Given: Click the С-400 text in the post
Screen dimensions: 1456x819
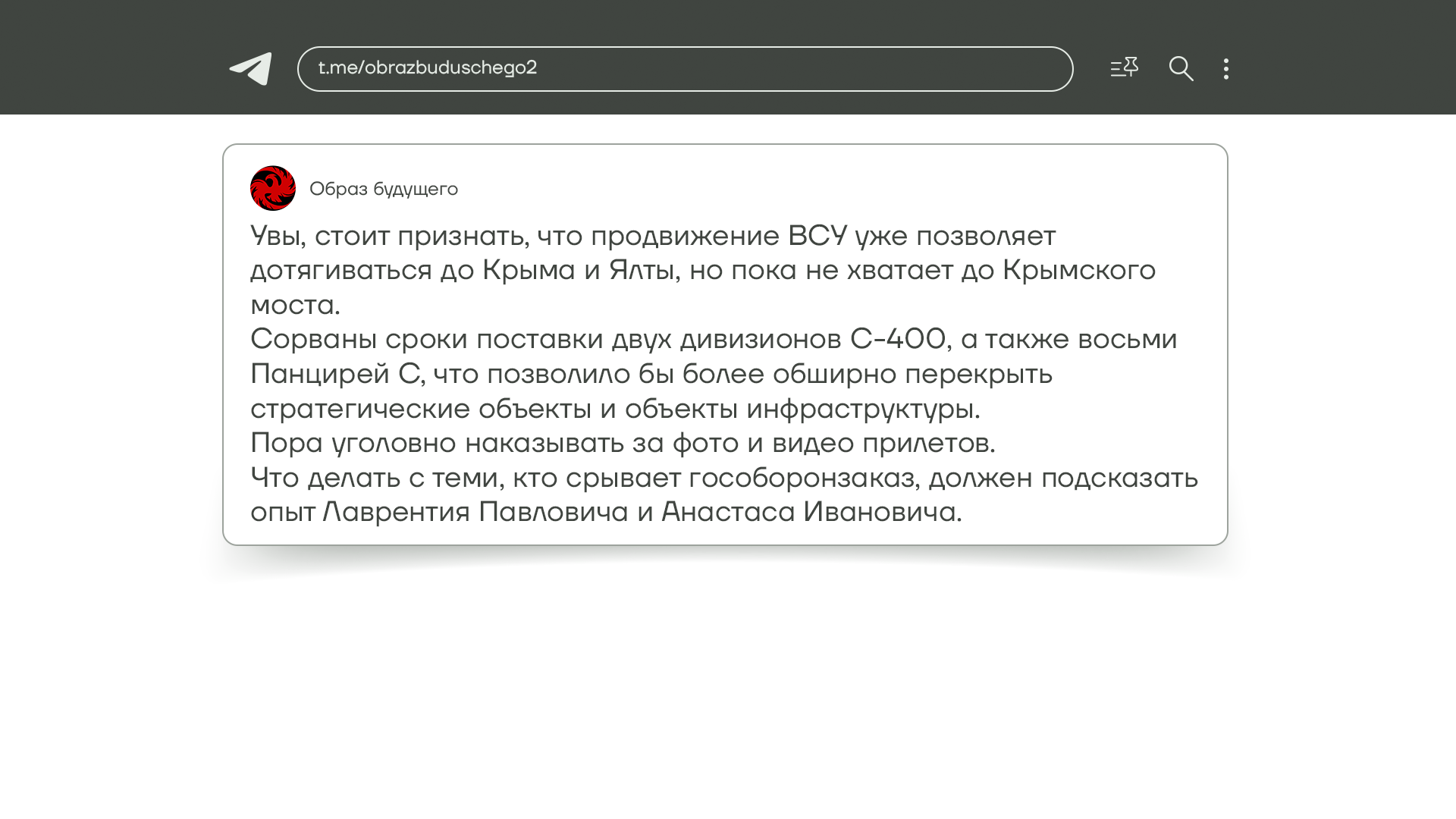Looking at the screenshot, I should (x=898, y=340).
